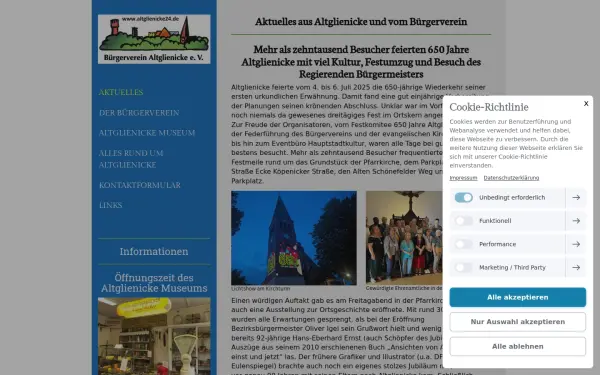600x375 pixels.
Task: Enable the Marketing / Third Party switch
Action: tap(463, 267)
